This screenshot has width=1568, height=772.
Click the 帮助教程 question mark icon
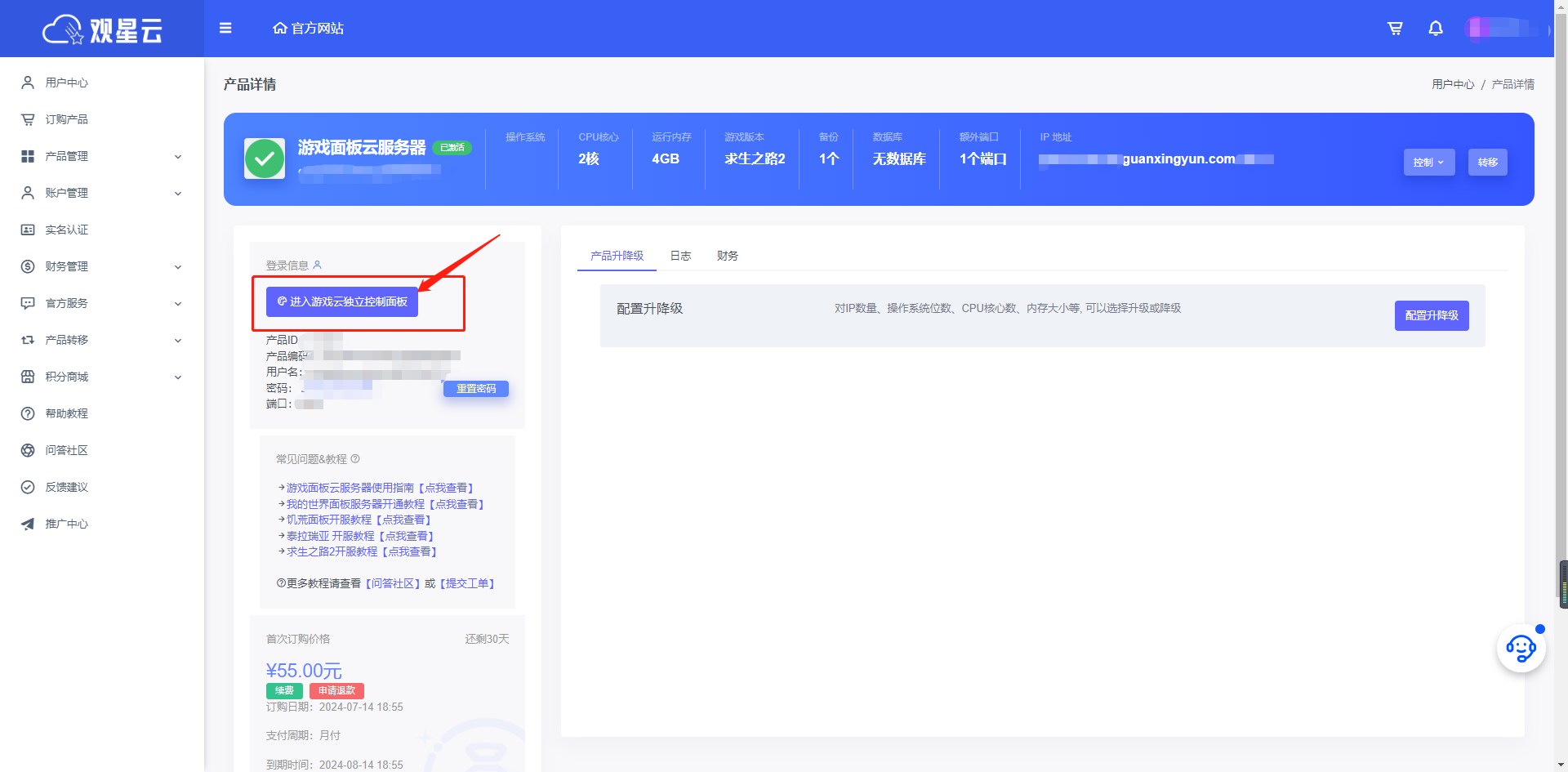click(28, 413)
